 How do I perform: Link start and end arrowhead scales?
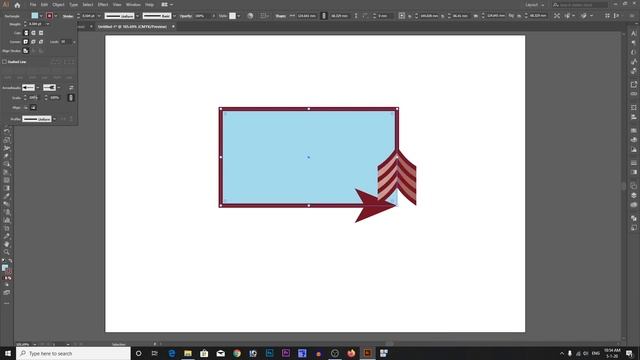pyautogui.click(x=71, y=98)
